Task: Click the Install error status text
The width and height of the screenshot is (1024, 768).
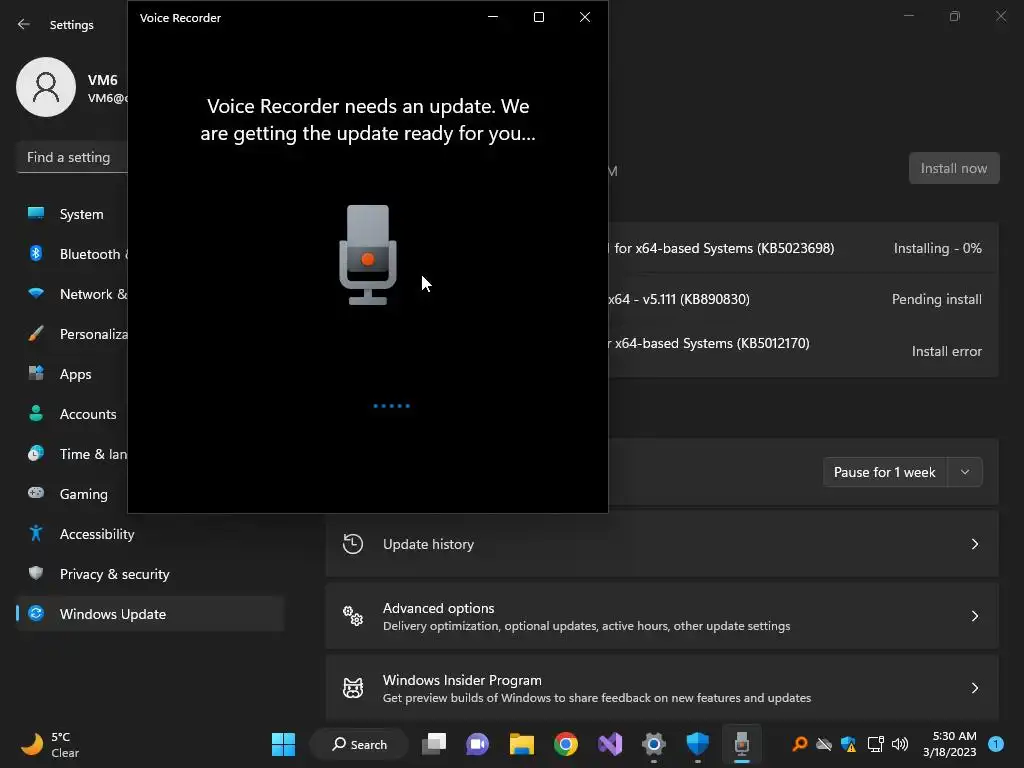Action: 946,351
